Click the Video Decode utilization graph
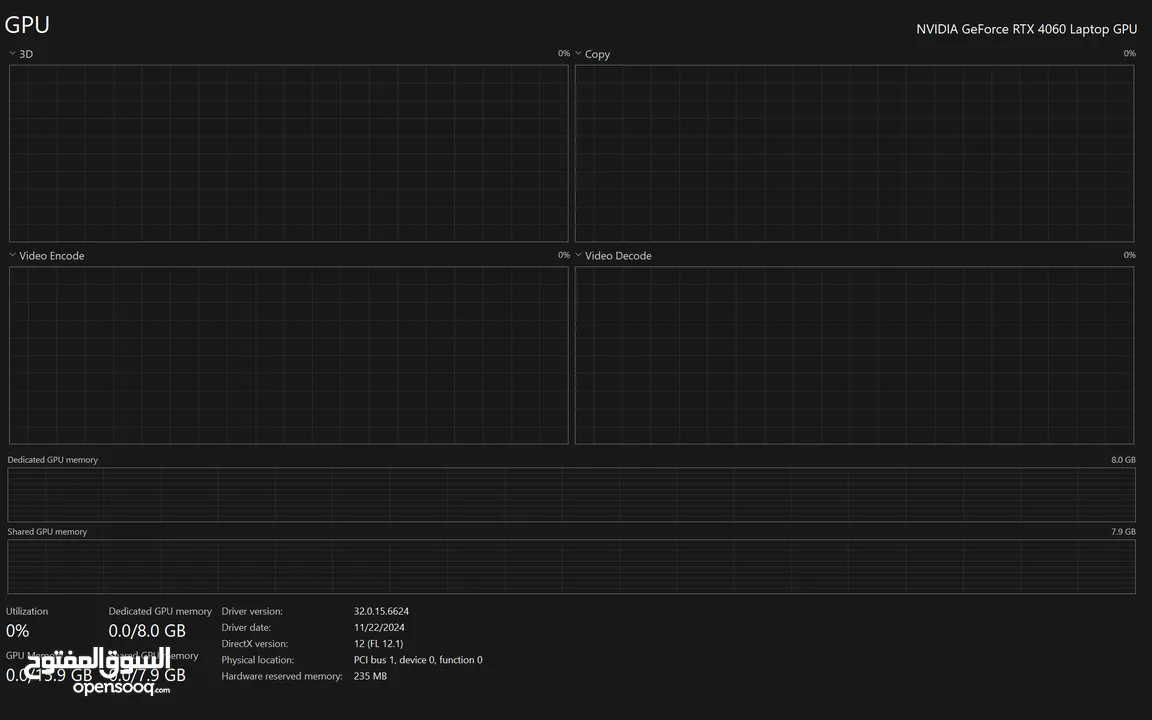This screenshot has width=1152, height=720. 854,355
